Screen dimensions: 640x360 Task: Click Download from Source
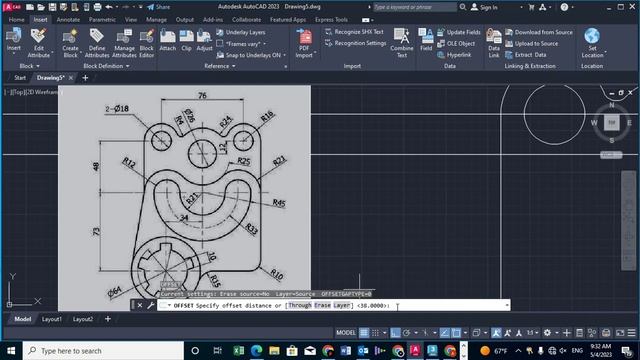(539, 32)
